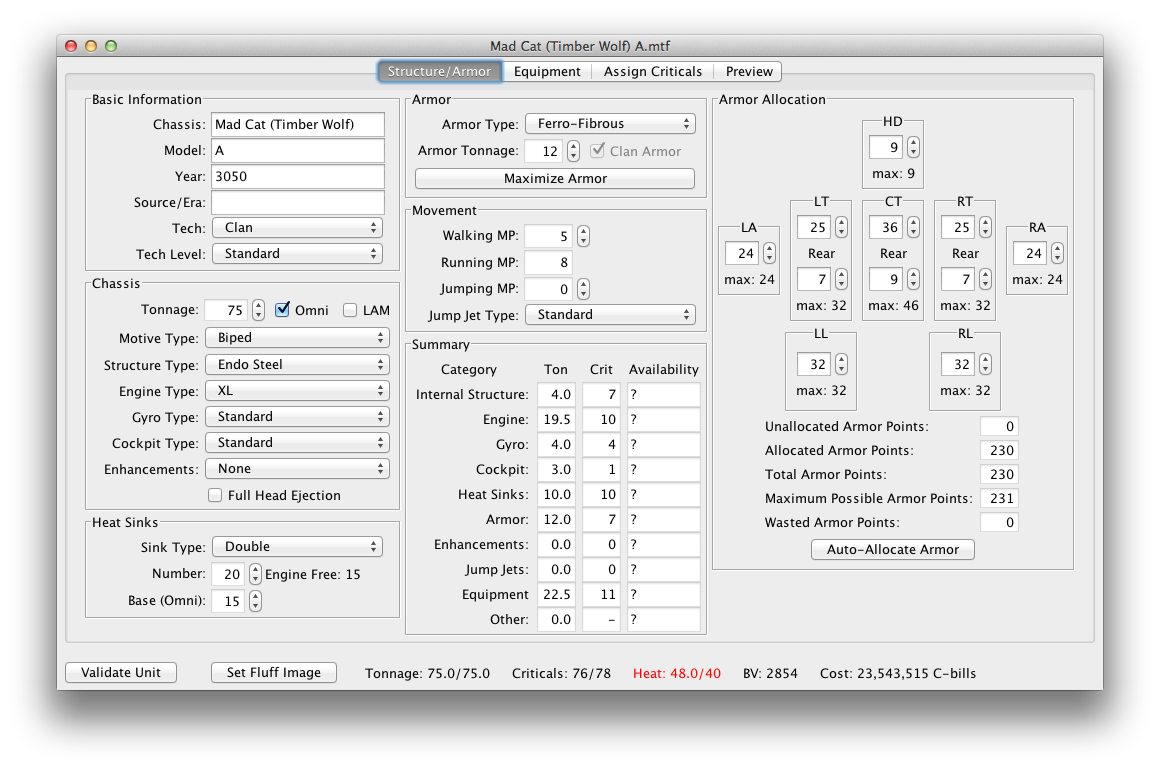Click the Allocated Armor Points value 230
The image size is (1160, 769).
tap(999, 450)
